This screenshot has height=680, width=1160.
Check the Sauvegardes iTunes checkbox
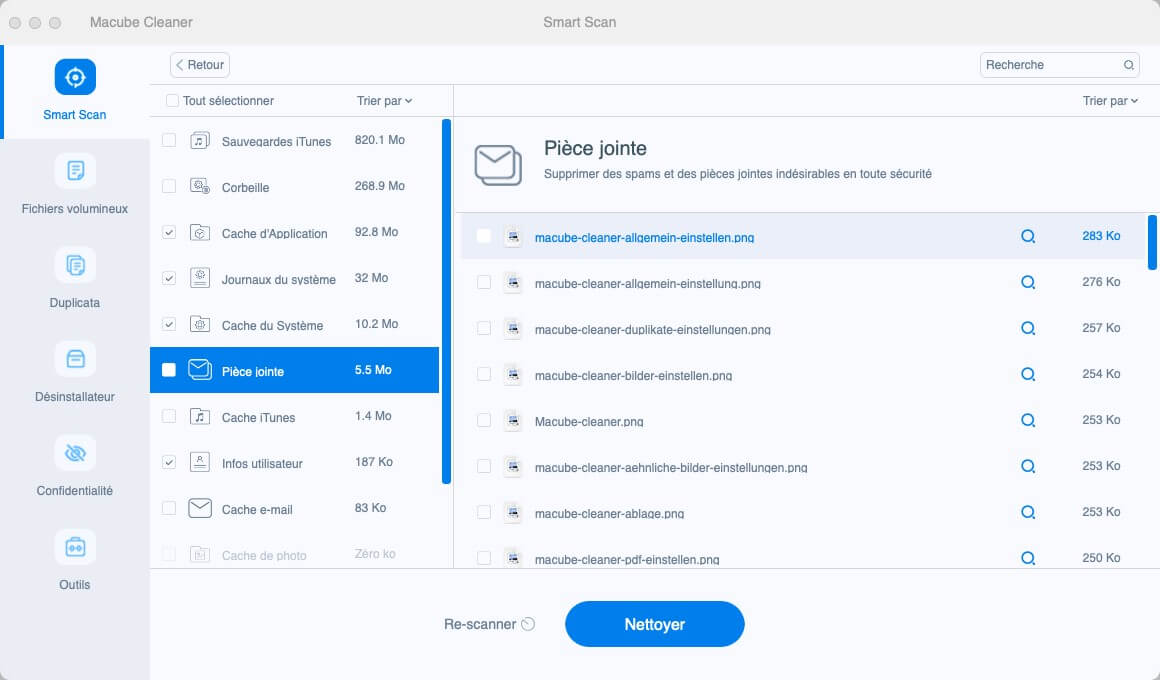pyautogui.click(x=169, y=140)
